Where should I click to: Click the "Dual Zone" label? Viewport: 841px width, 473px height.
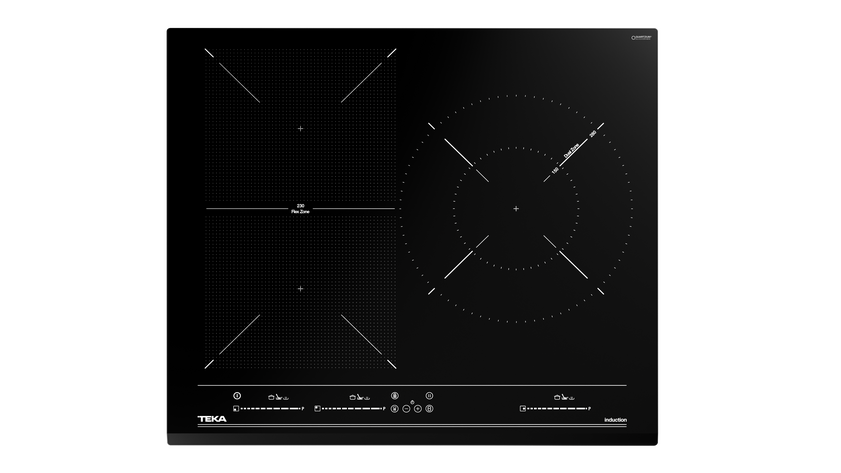pyautogui.click(x=571, y=150)
